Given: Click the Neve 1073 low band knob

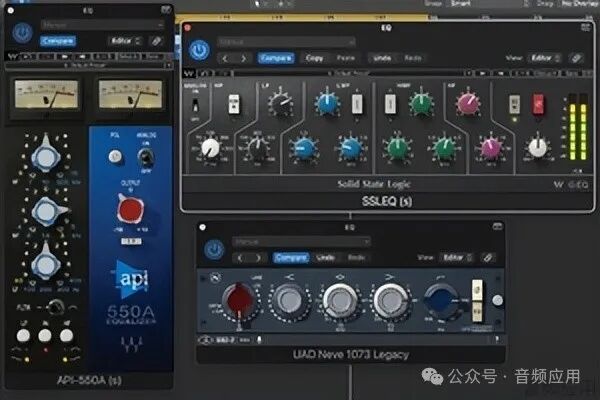Looking at the screenshot, I should coord(391,300).
